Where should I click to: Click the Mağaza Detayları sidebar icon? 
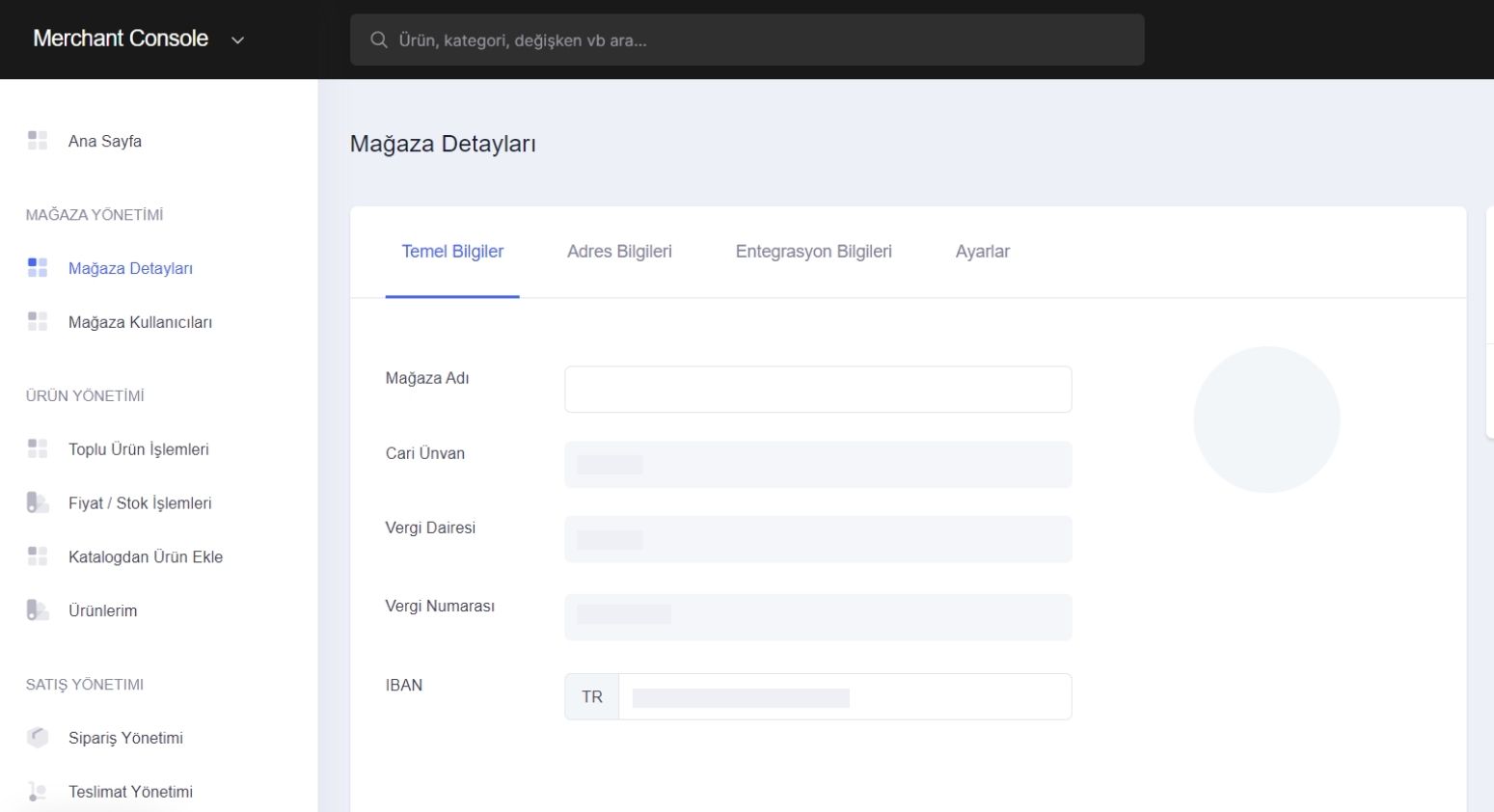(38, 268)
